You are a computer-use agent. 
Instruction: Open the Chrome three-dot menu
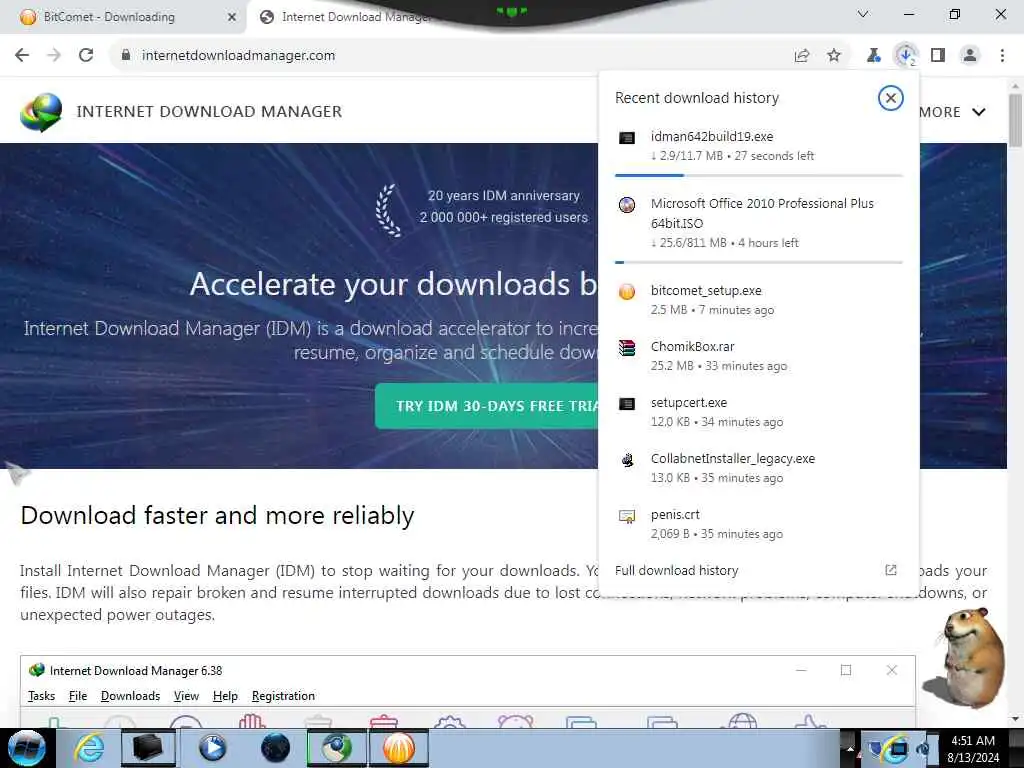1002,56
